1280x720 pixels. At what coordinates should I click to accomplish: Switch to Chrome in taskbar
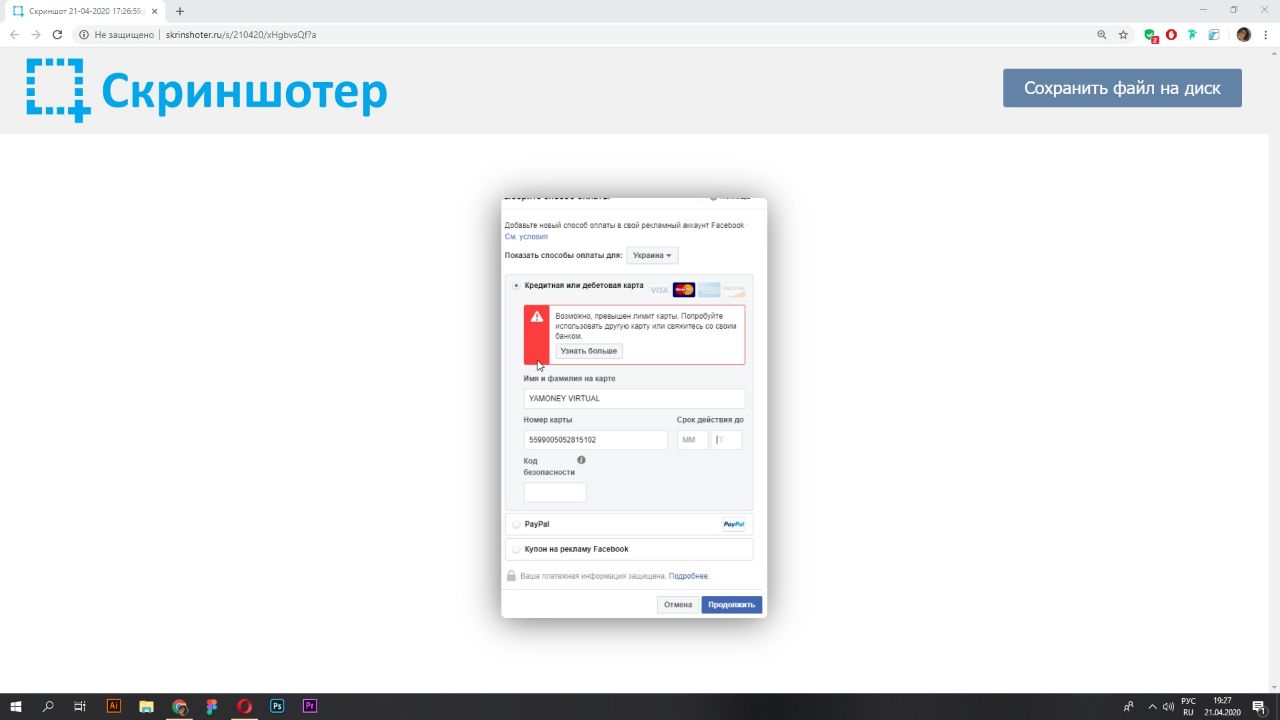(x=180, y=706)
